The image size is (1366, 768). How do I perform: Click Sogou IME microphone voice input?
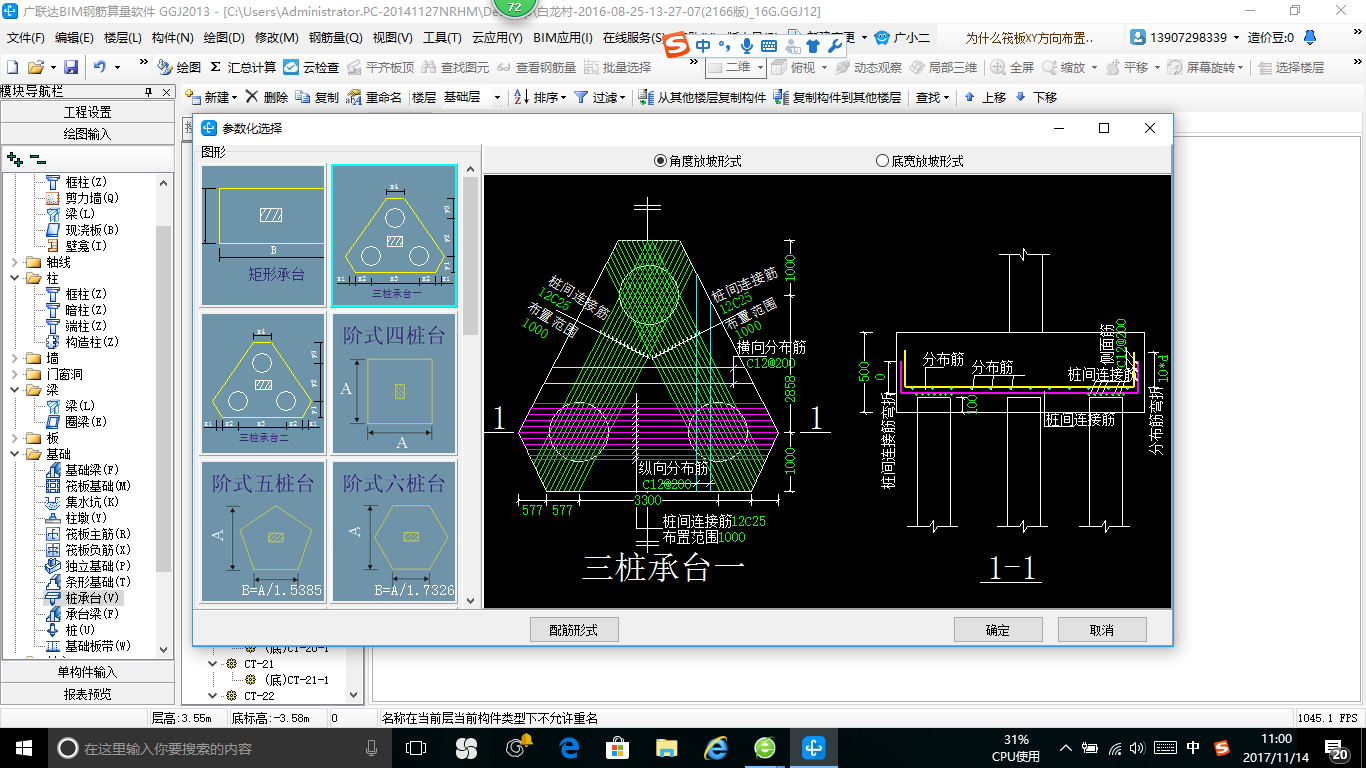pos(746,46)
